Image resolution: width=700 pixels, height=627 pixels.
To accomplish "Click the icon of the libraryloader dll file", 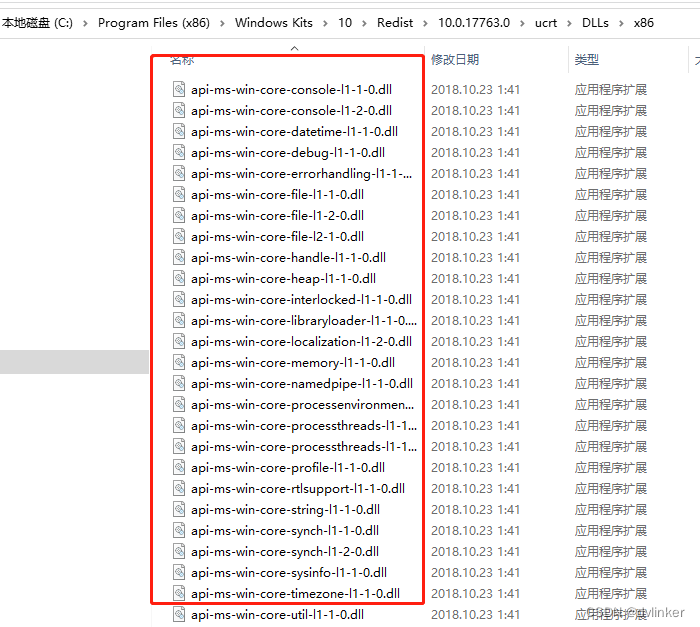I will coord(179,320).
